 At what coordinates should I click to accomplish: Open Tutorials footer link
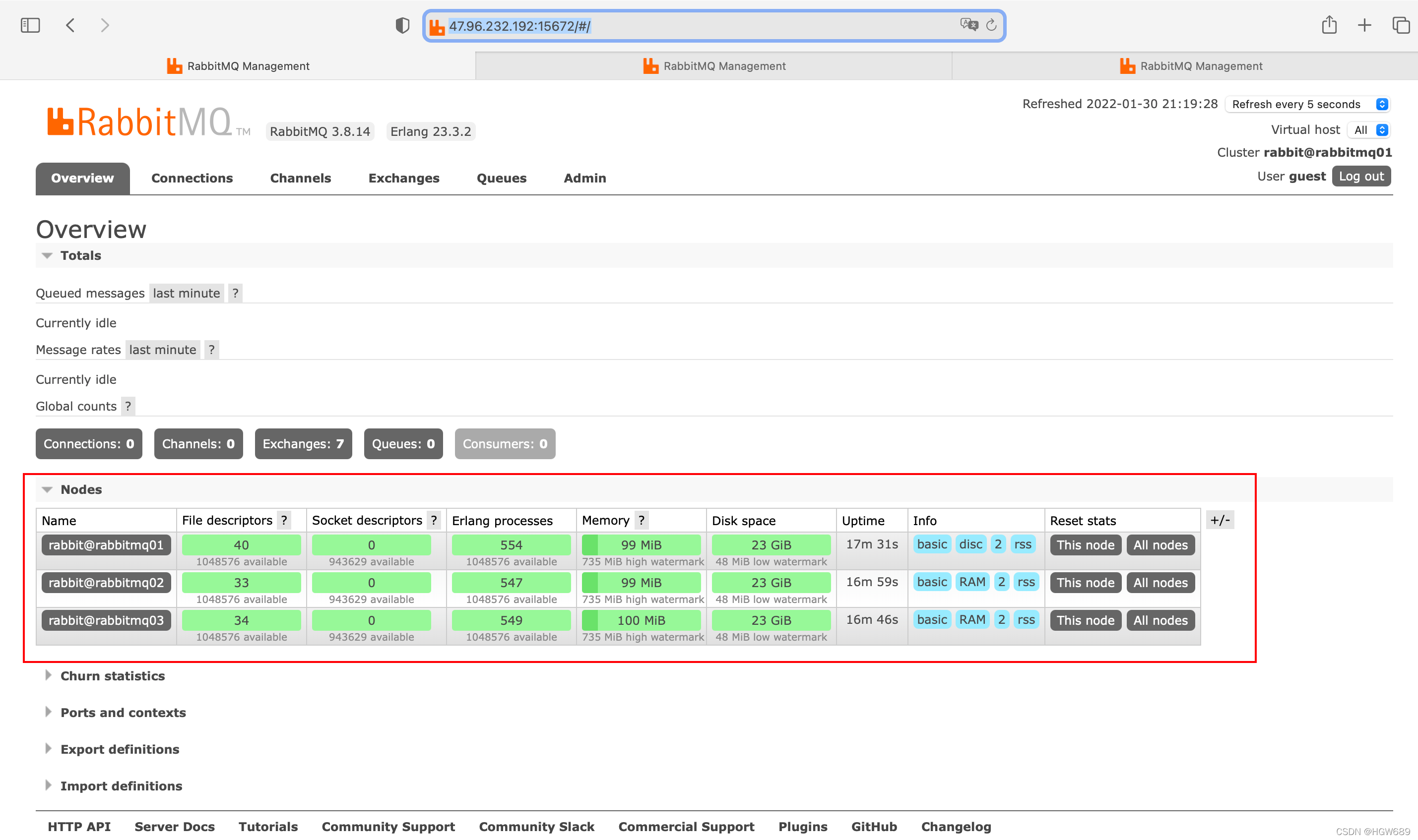[268, 827]
